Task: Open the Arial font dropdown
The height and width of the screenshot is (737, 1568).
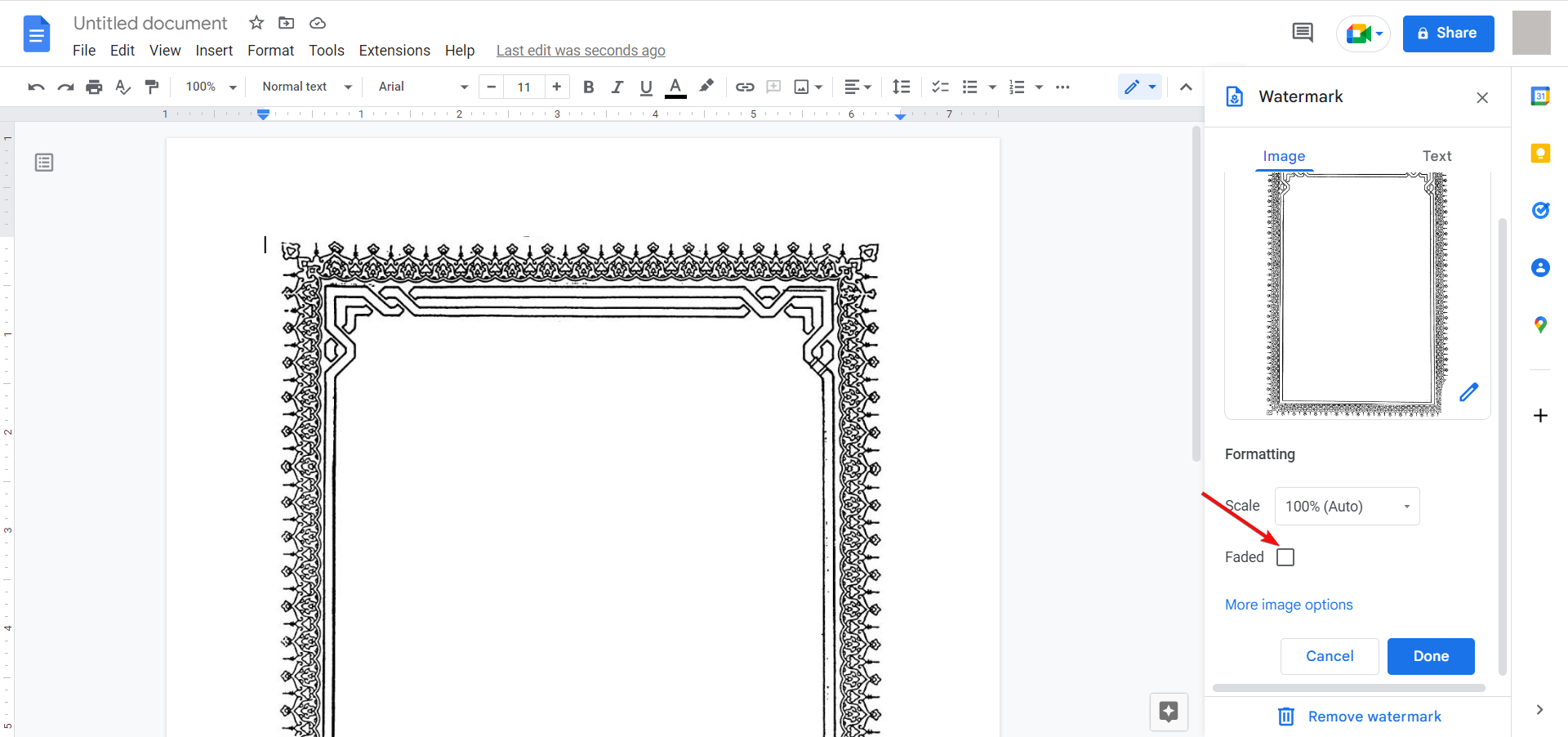Action: pyautogui.click(x=423, y=87)
